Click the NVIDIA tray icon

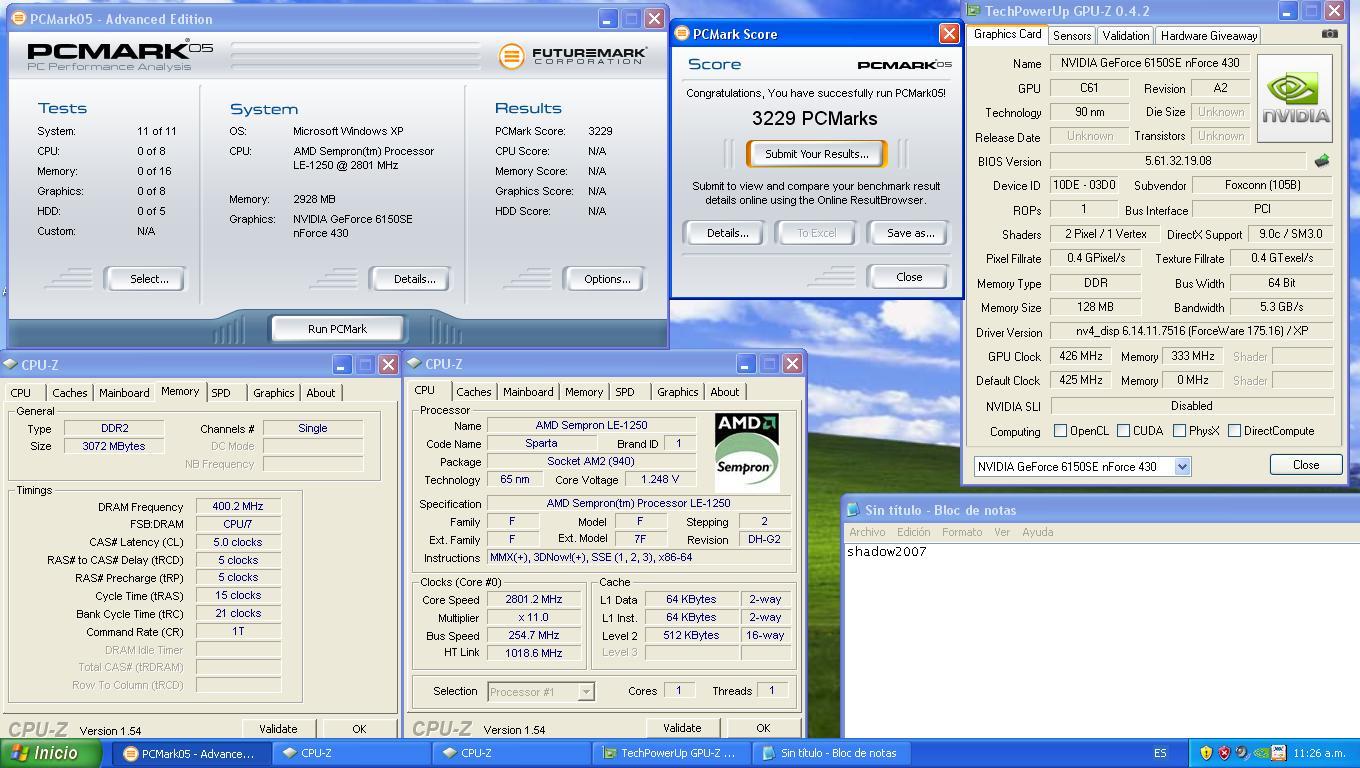(1260, 753)
